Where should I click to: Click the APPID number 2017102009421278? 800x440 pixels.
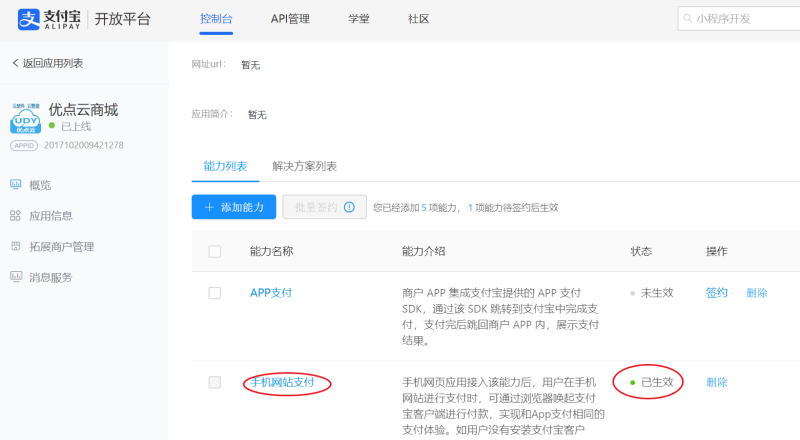[84, 145]
